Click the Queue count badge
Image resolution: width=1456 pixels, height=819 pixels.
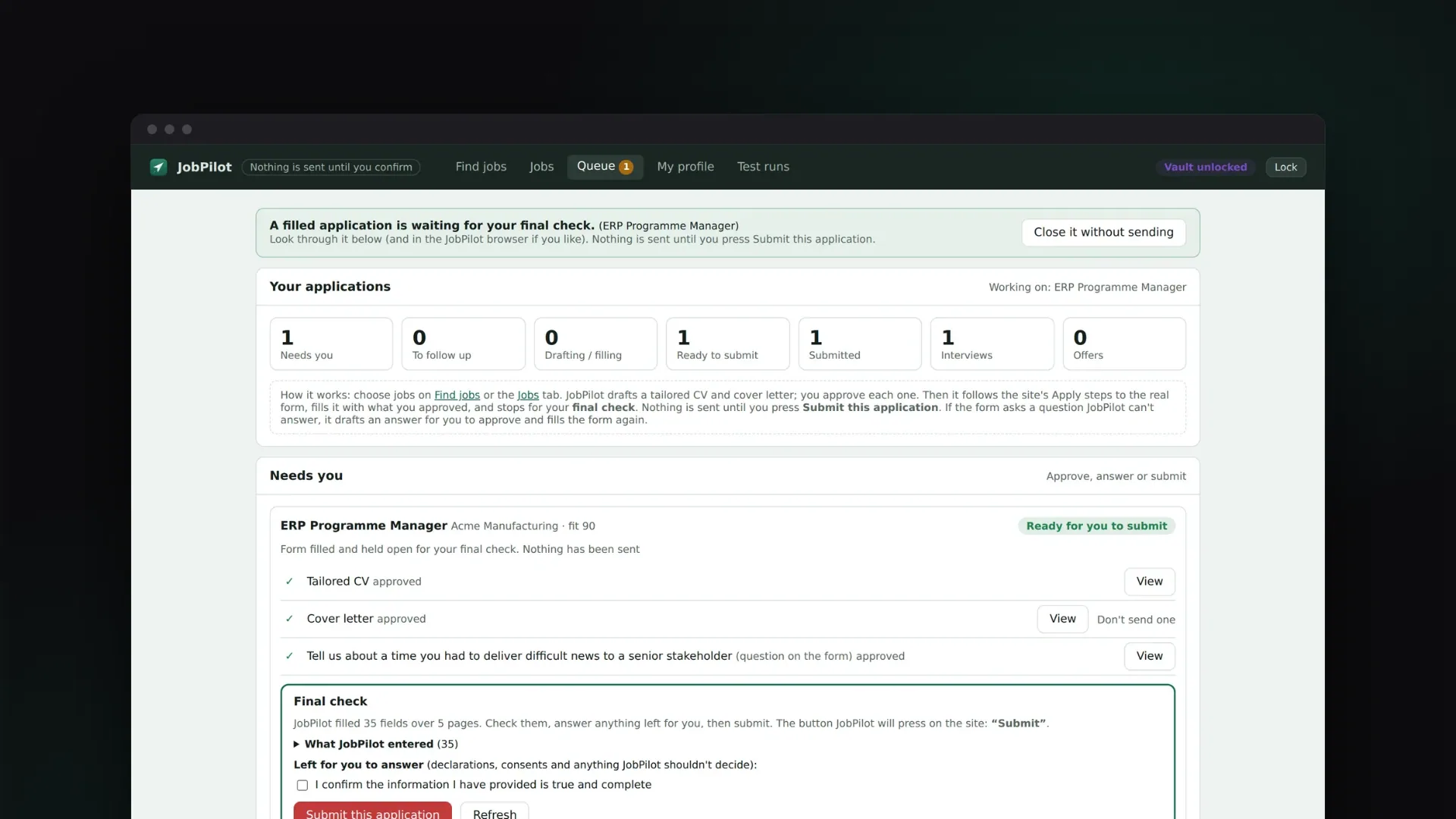[626, 167]
